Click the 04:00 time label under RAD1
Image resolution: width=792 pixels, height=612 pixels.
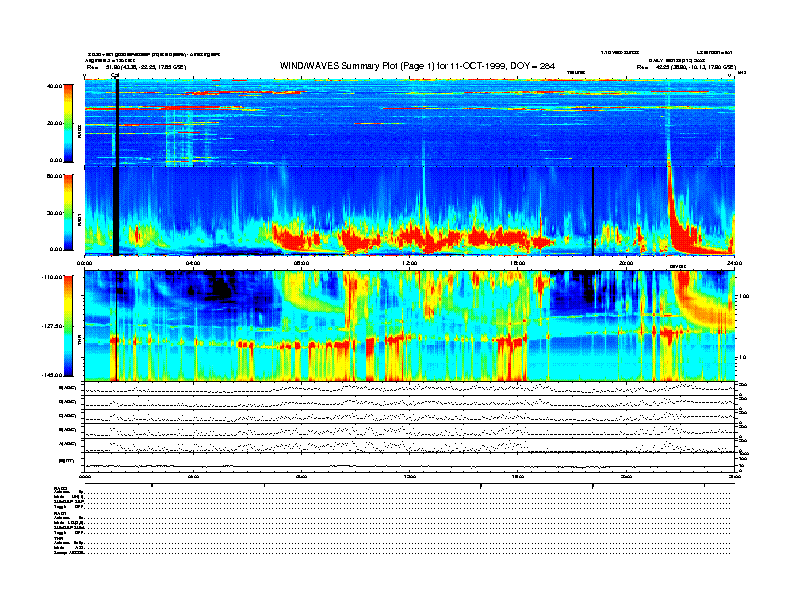coord(193,263)
